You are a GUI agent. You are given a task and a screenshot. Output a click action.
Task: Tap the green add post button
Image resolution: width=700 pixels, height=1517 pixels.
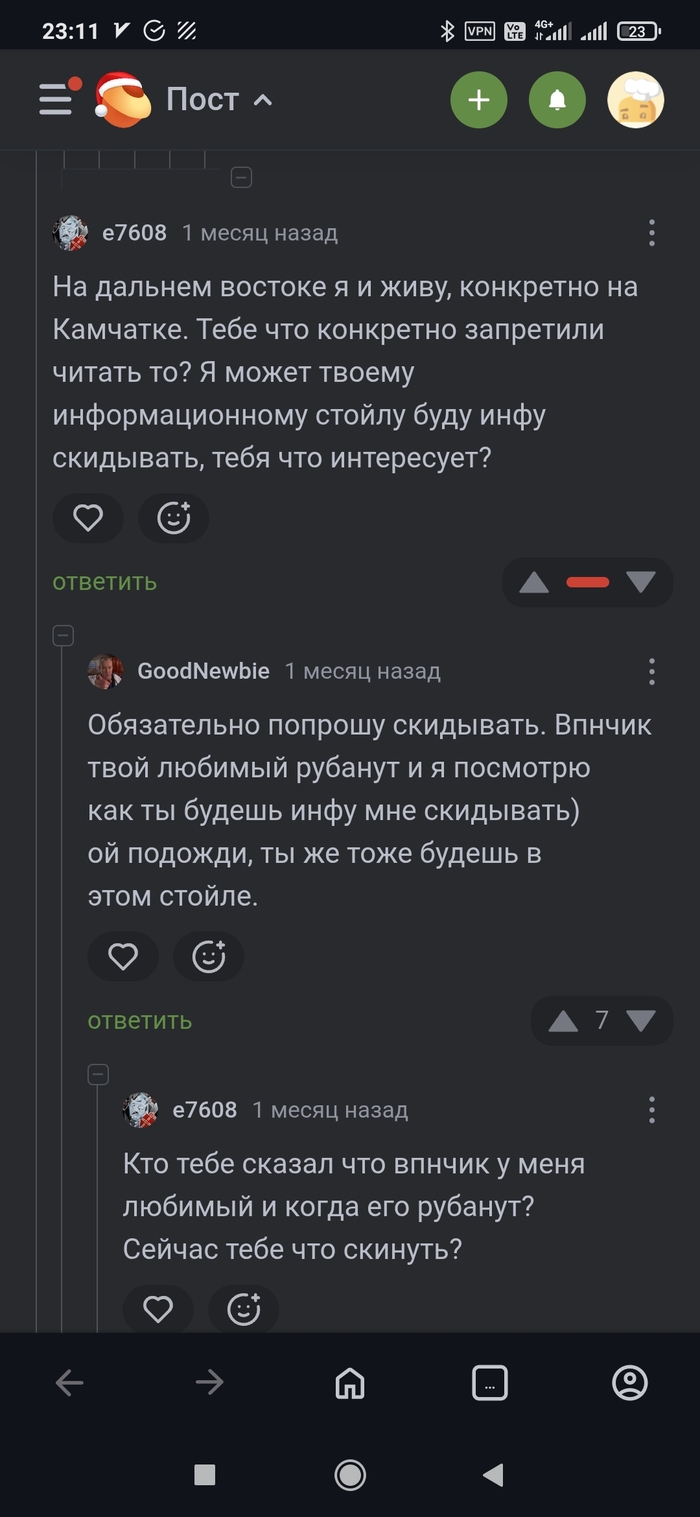478,100
